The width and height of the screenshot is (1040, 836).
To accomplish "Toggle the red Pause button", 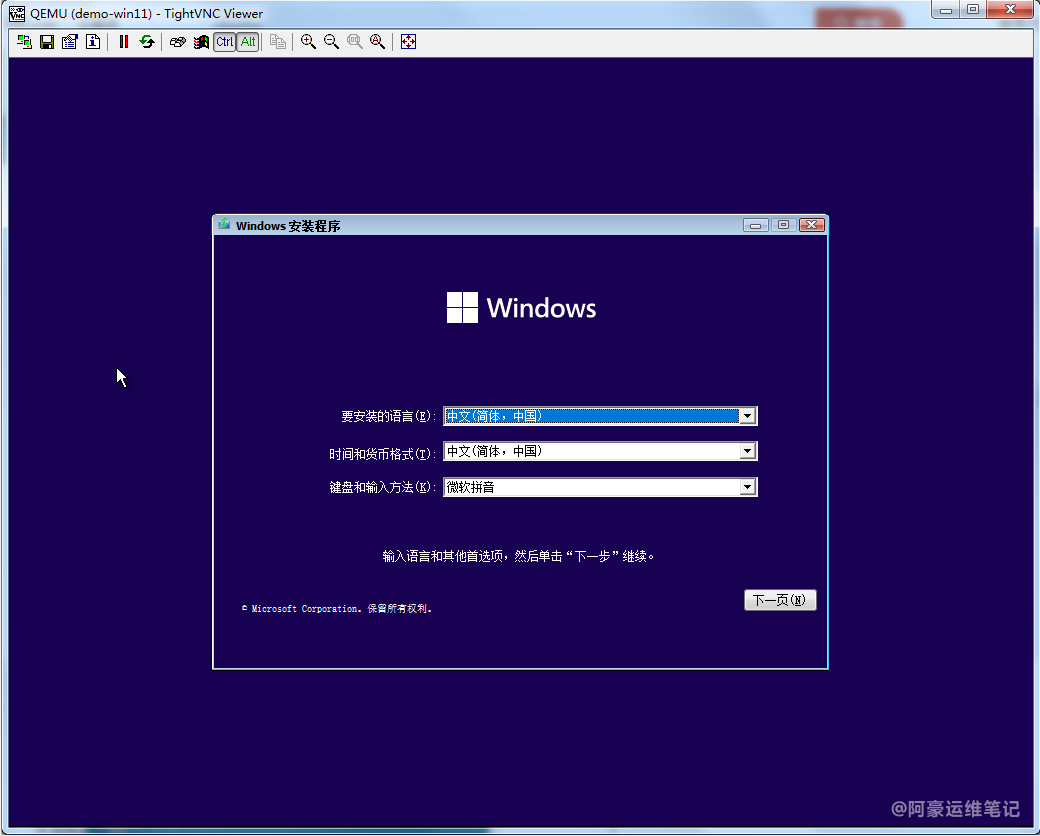I will 124,42.
